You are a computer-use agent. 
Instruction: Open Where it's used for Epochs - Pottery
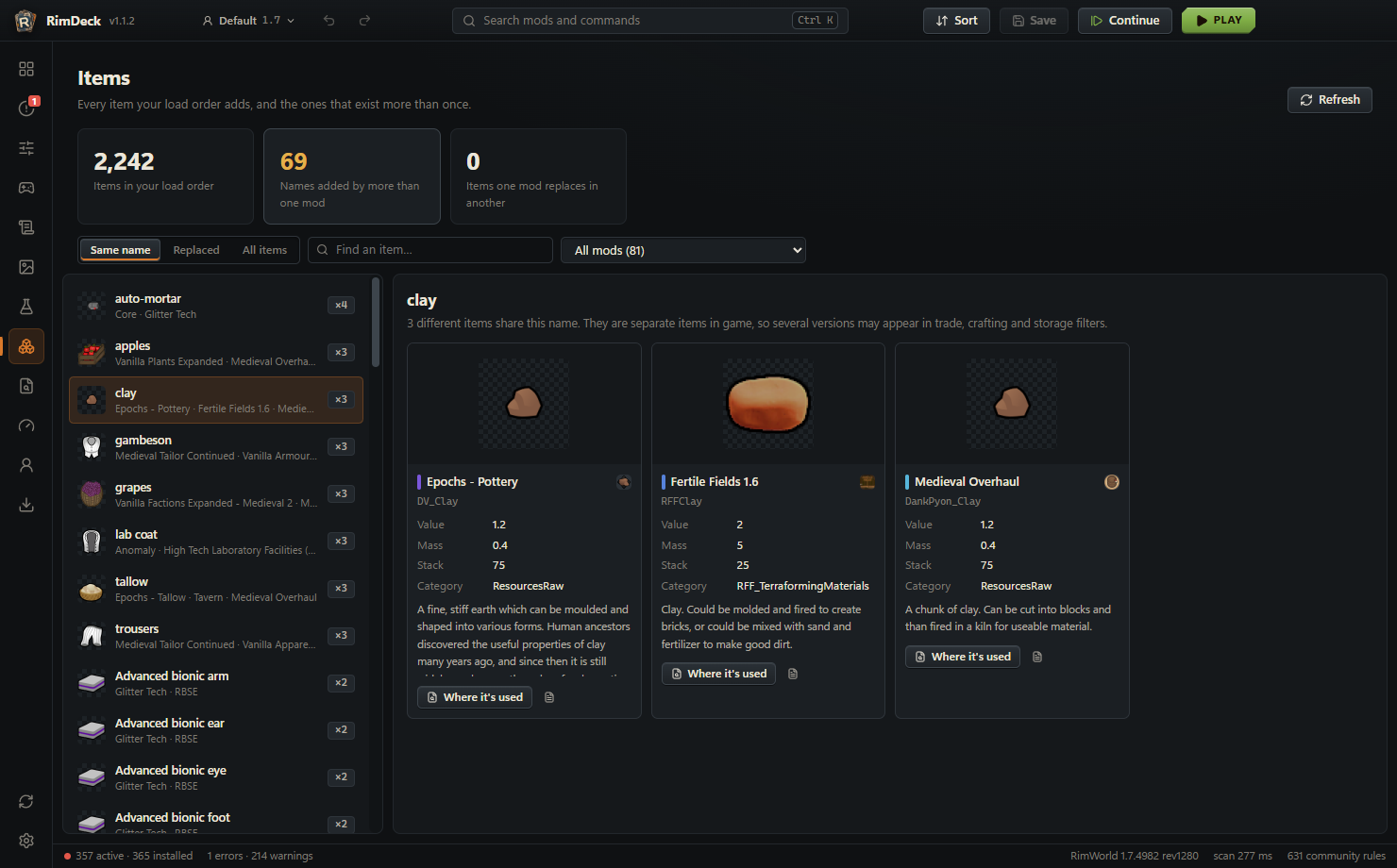(x=475, y=697)
